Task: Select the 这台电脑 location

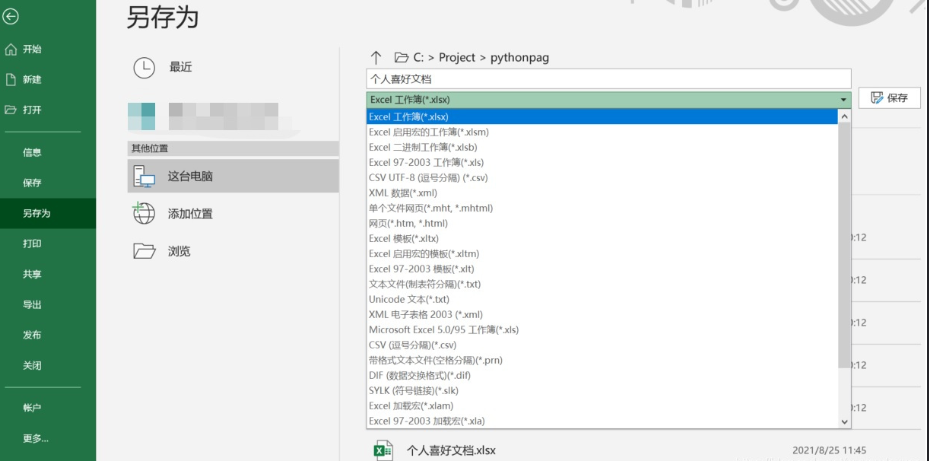Action: coord(233,176)
